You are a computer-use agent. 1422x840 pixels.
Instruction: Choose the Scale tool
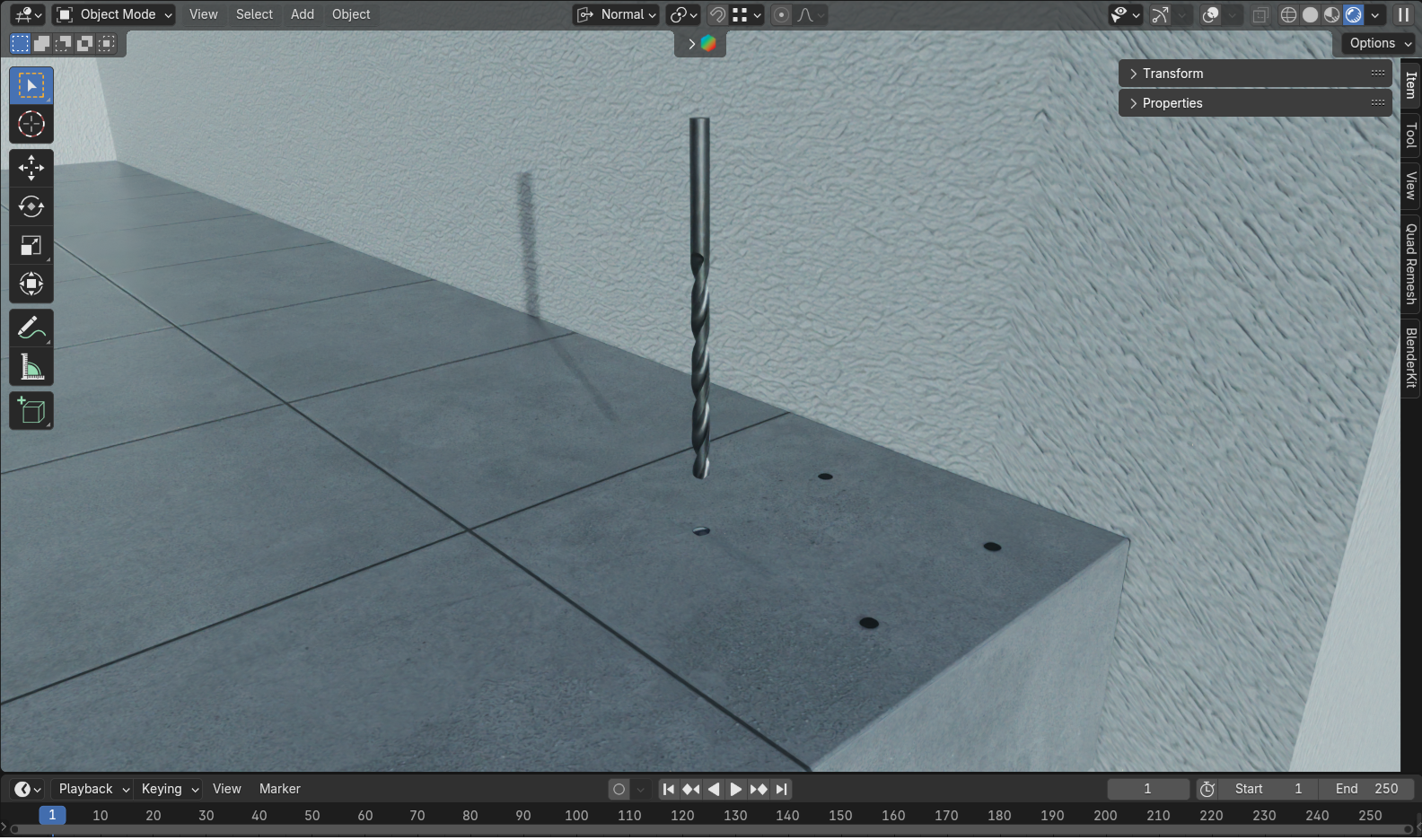pos(31,246)
